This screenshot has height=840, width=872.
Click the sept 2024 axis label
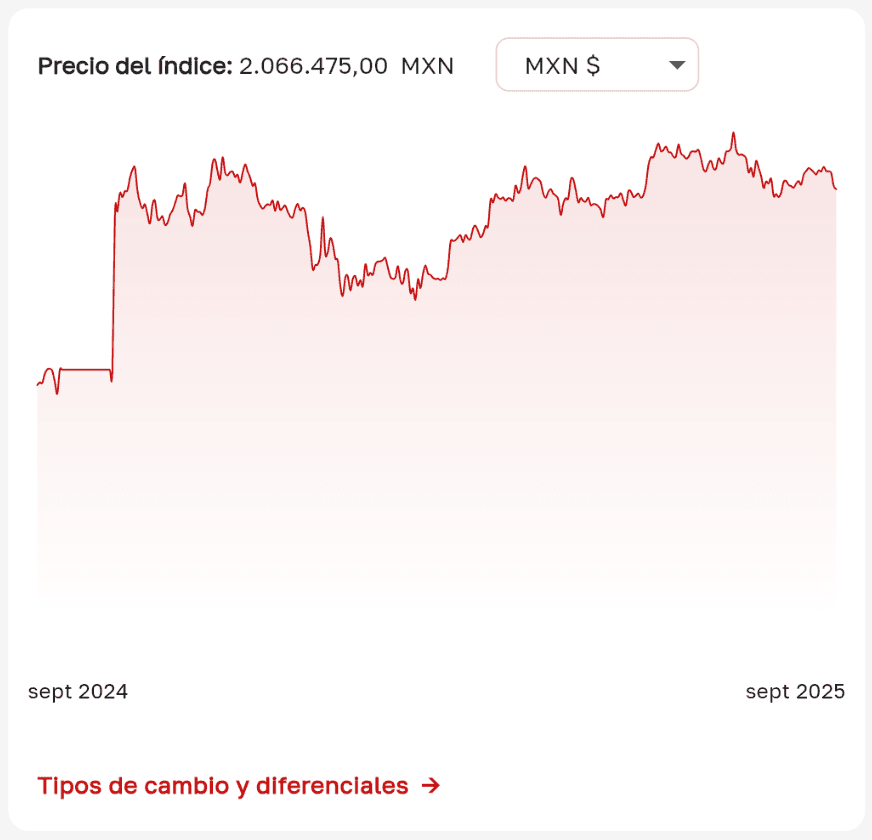[78, 691]
